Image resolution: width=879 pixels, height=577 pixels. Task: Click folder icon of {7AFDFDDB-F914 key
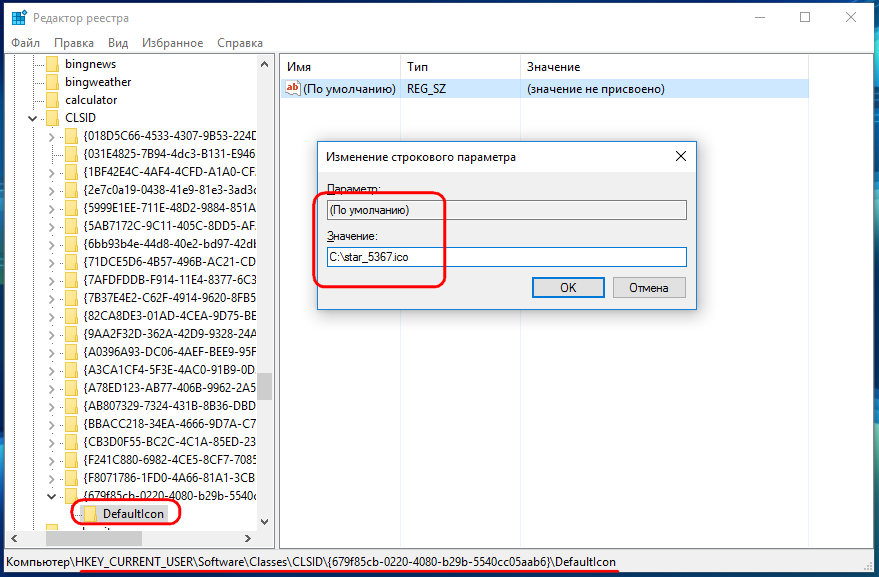[x=71, y=279]
